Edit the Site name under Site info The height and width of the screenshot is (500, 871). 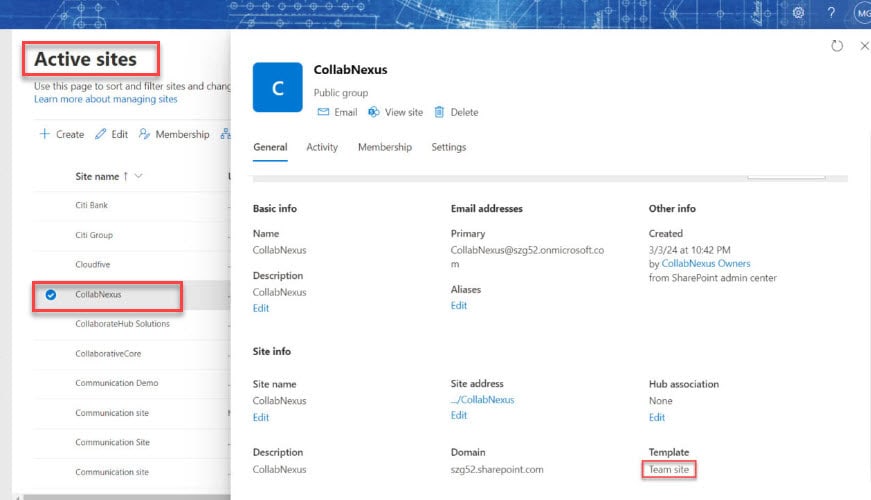coord(261,417)
